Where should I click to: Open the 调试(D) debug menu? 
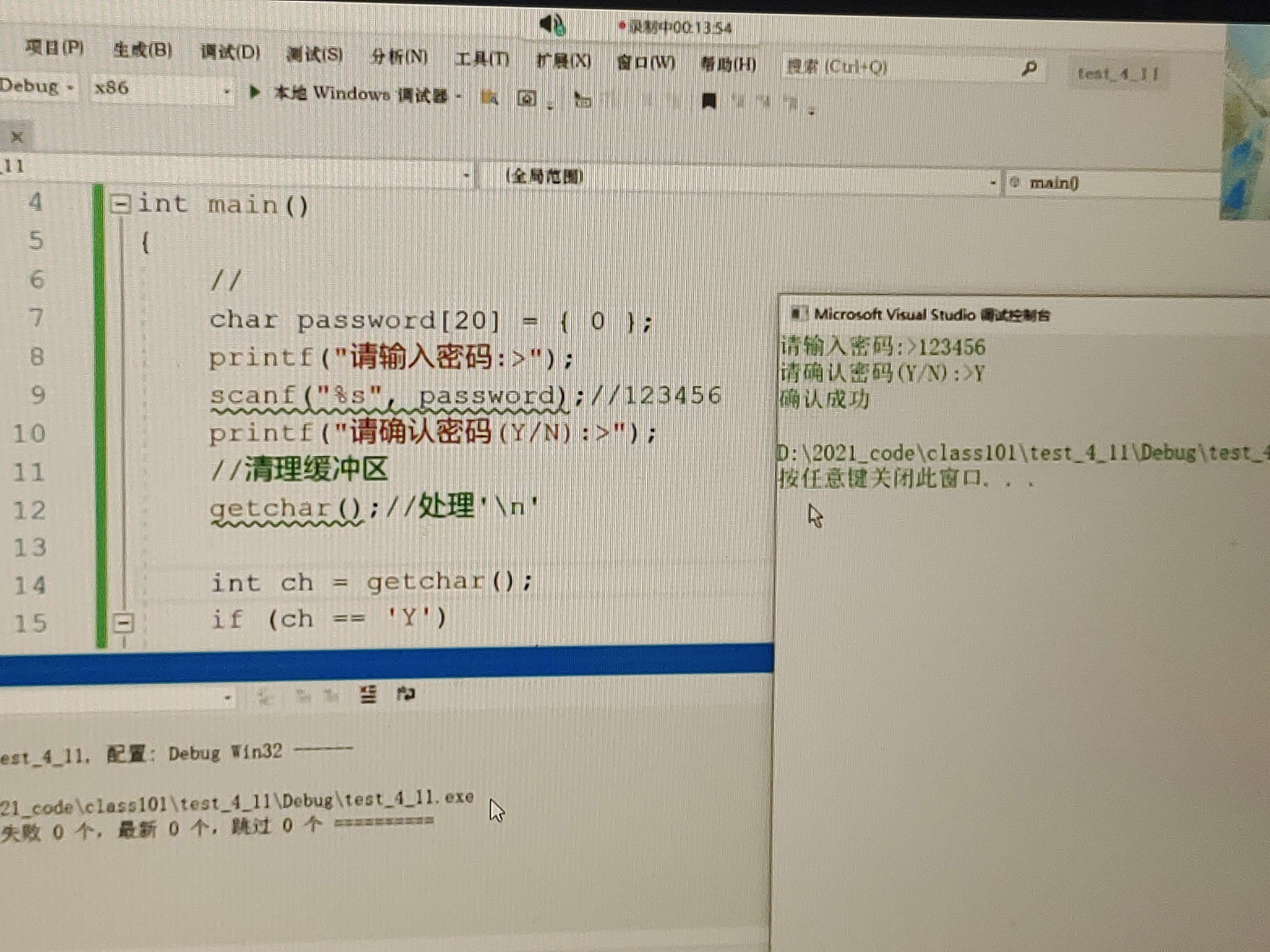click(230, 53)
